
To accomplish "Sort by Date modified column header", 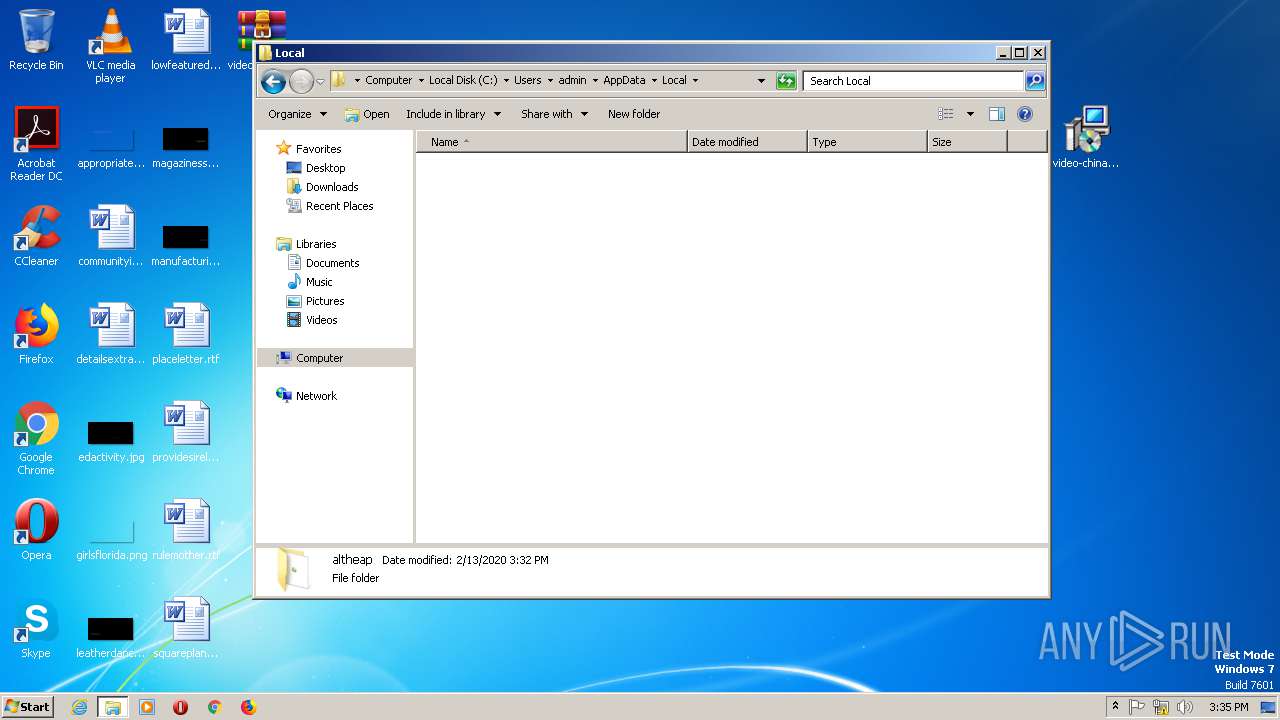I will pos(747,142).
